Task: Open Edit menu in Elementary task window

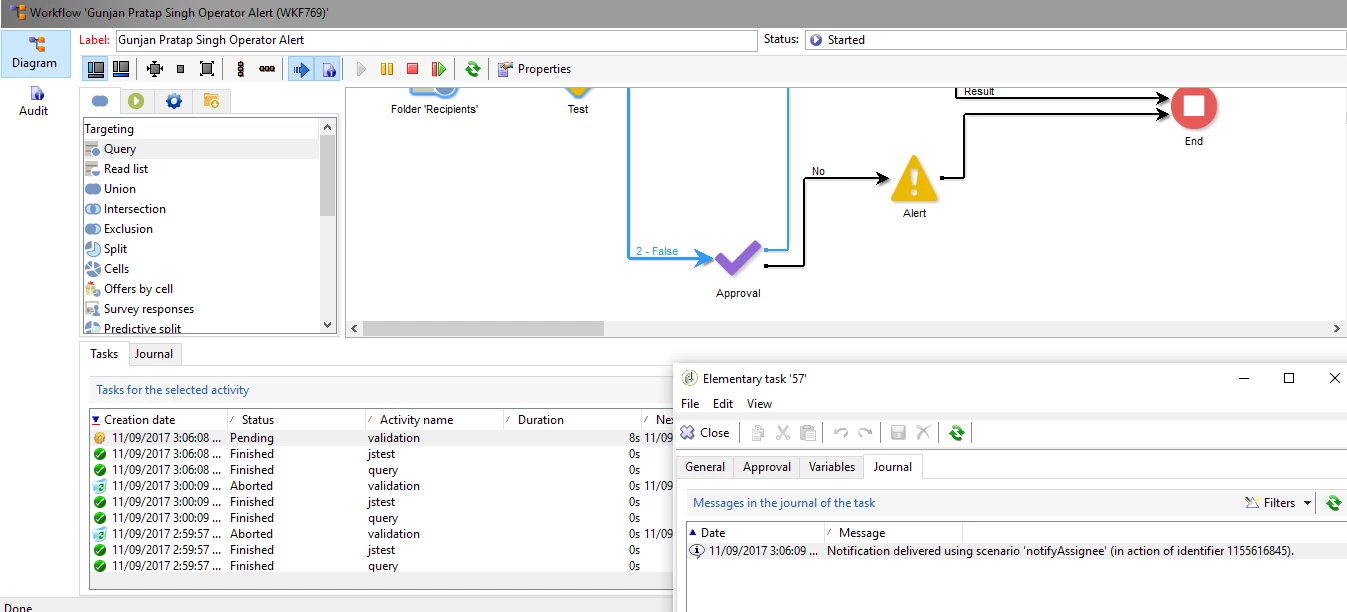Action: pos(723,404)
